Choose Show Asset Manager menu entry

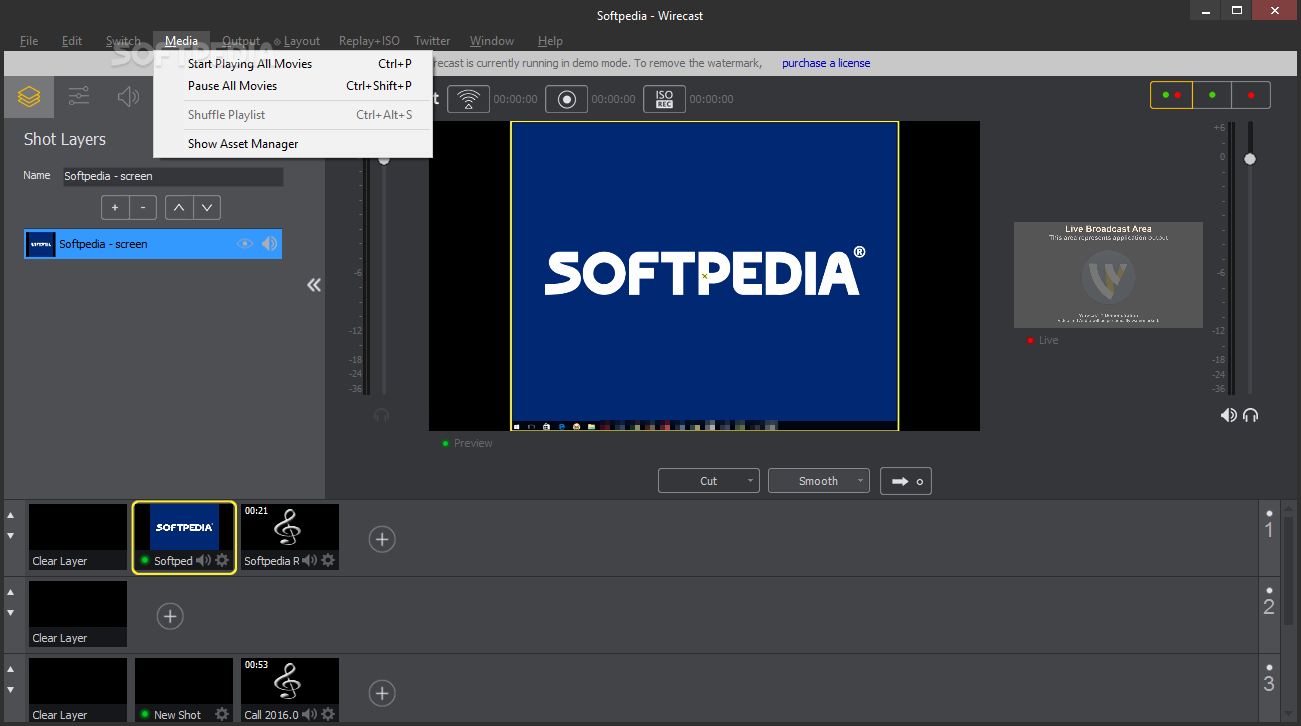tap(293, 144)
